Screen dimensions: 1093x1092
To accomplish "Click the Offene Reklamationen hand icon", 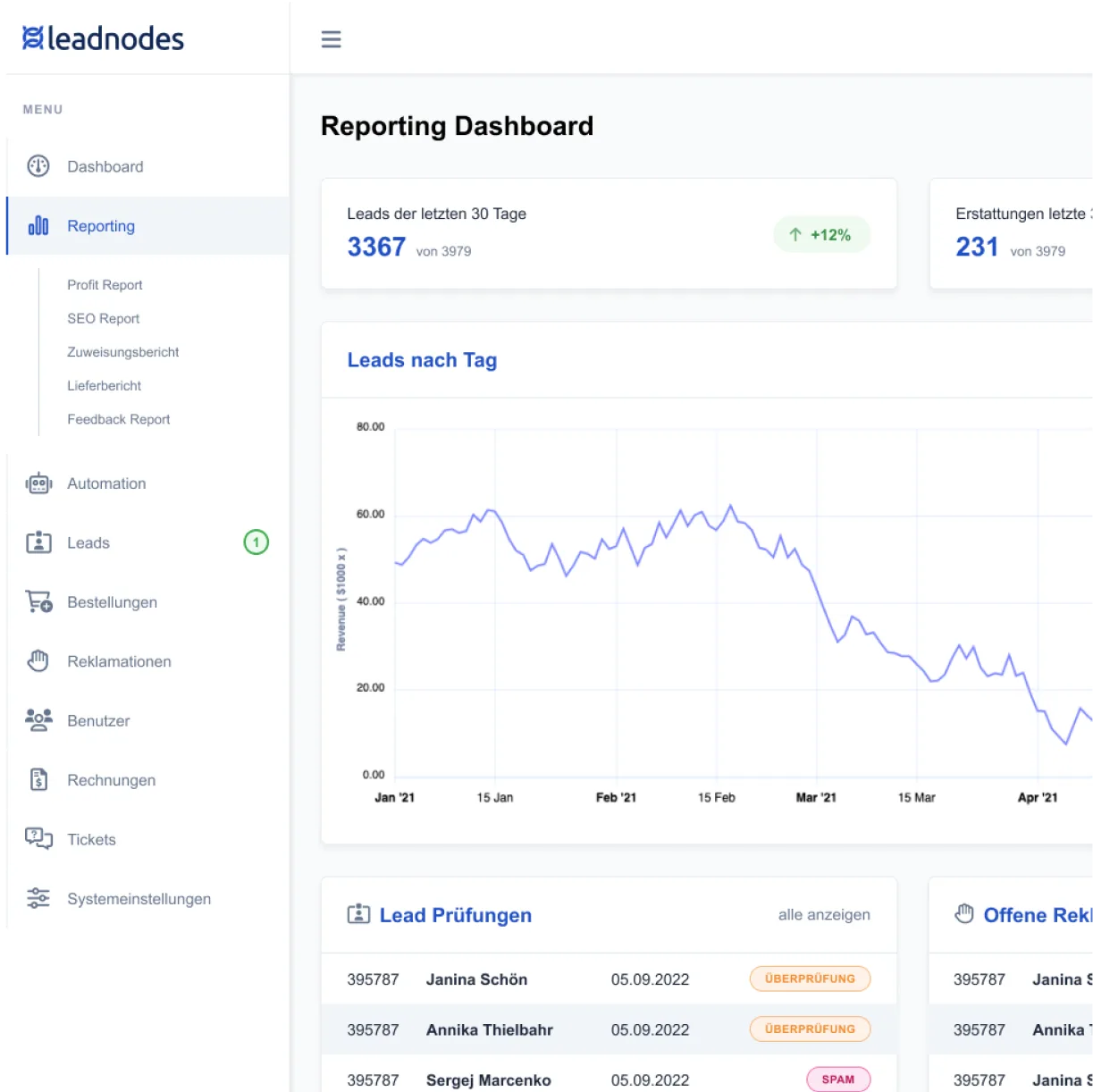I will pos(963,914).
